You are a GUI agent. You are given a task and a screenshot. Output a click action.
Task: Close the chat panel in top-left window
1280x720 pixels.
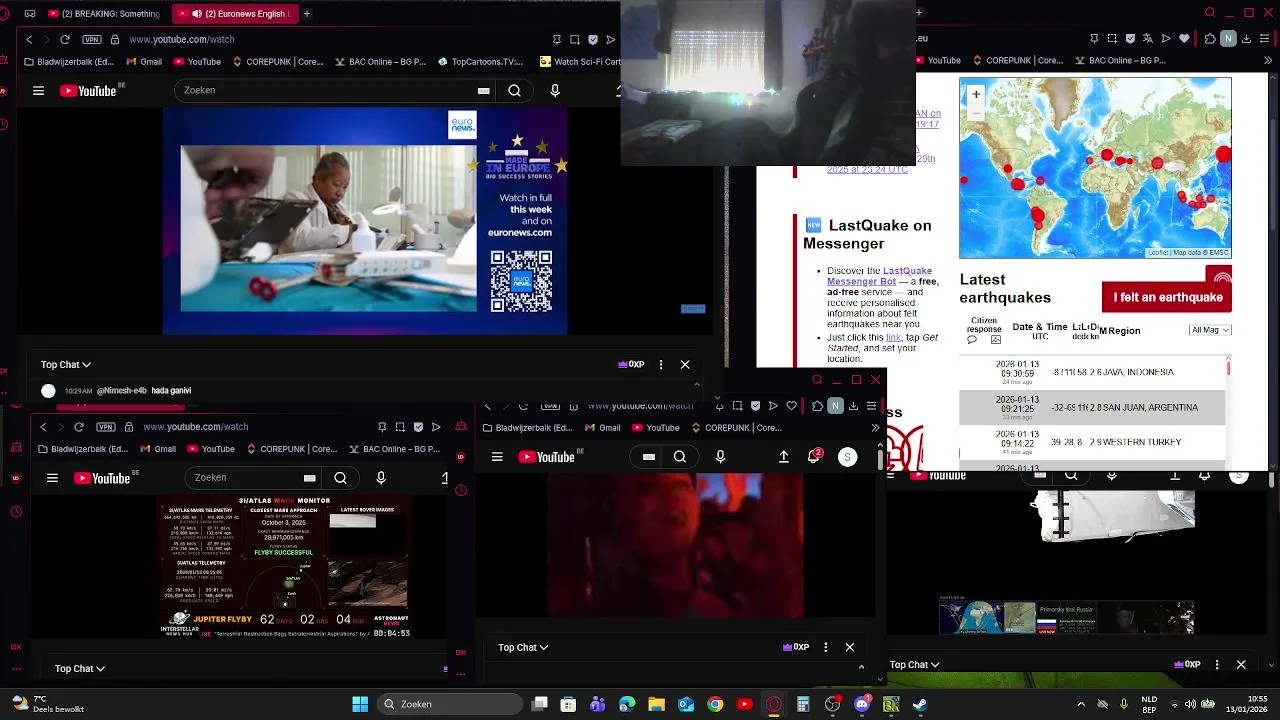click(x=685, y=365)
